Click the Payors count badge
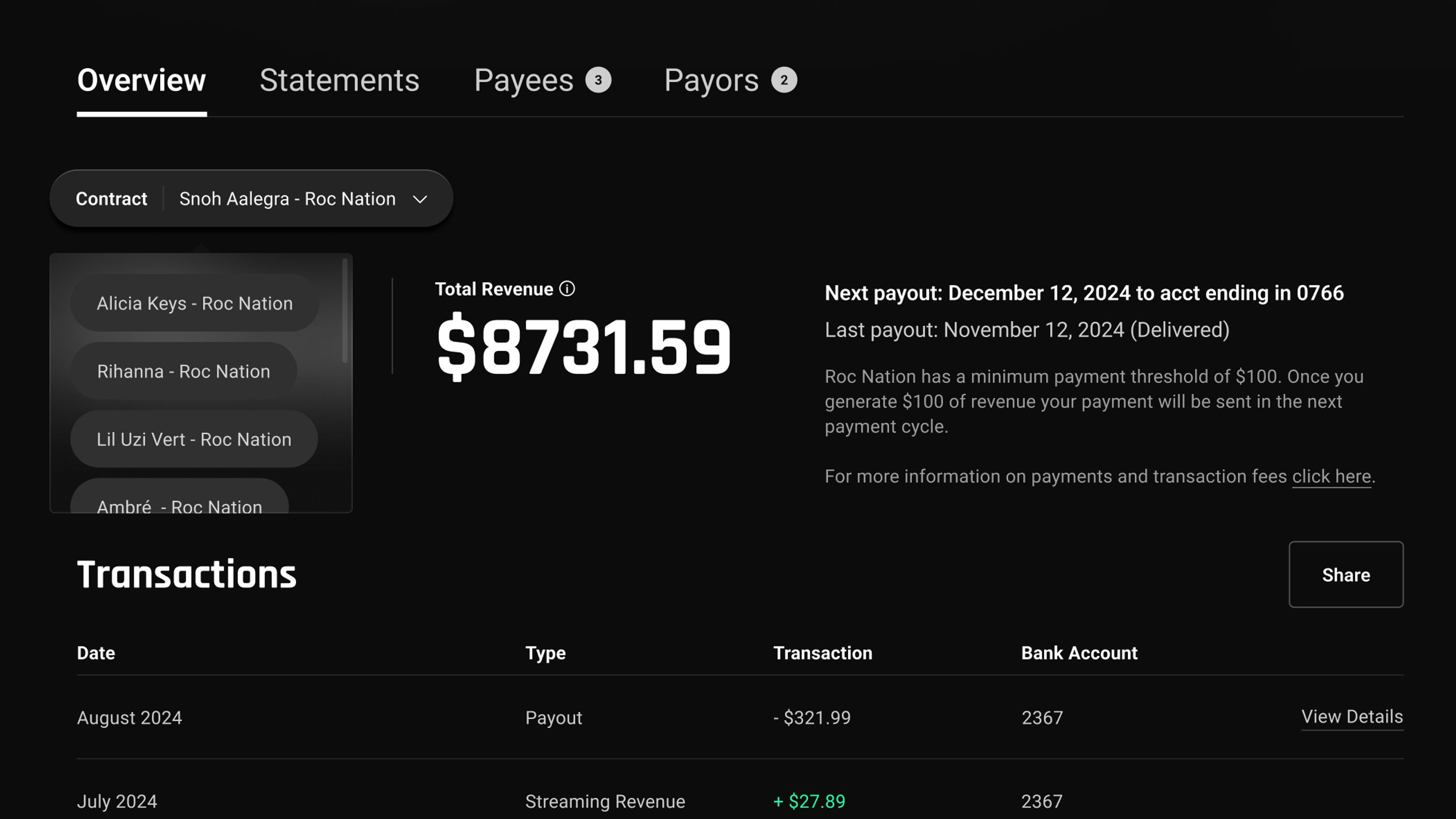Screen dimensions: 1456x819 [784, 80]
